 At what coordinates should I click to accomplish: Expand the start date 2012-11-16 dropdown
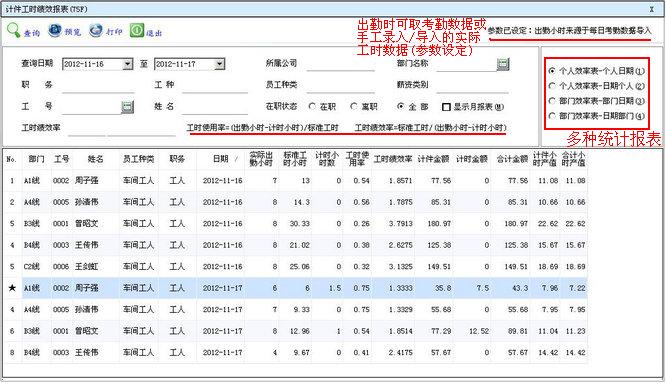tap(127, 64)
